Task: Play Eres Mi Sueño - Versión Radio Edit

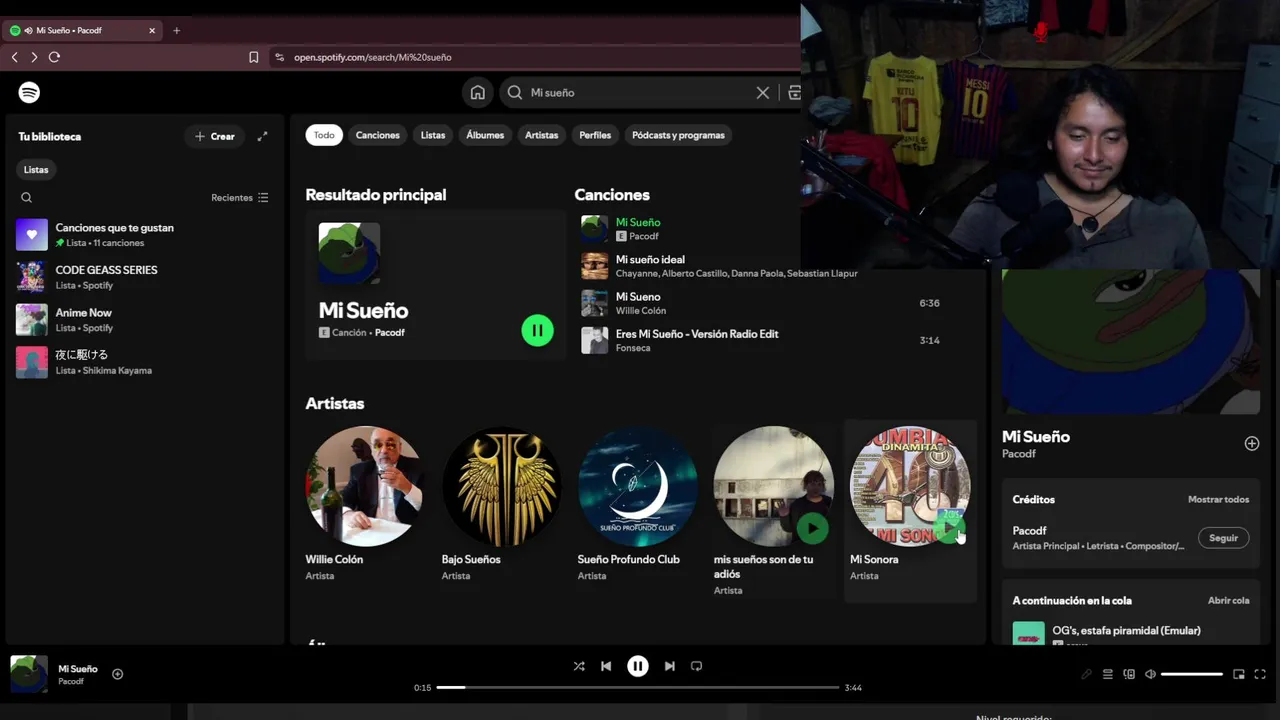Action: point(697,334)
